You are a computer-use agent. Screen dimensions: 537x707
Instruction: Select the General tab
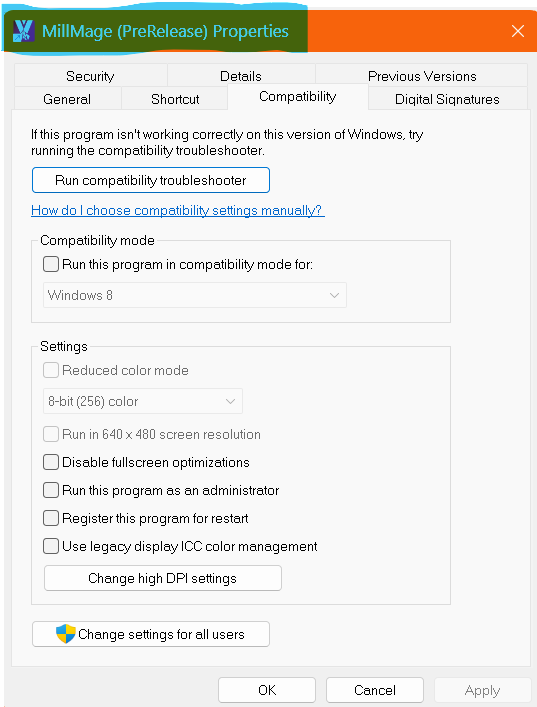tap(67, 99)
